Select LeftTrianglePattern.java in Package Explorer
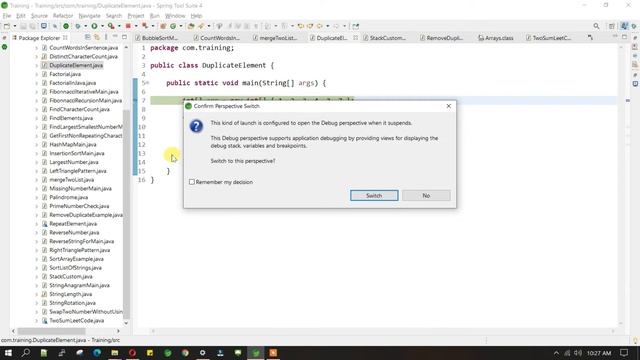 point(78,171)
